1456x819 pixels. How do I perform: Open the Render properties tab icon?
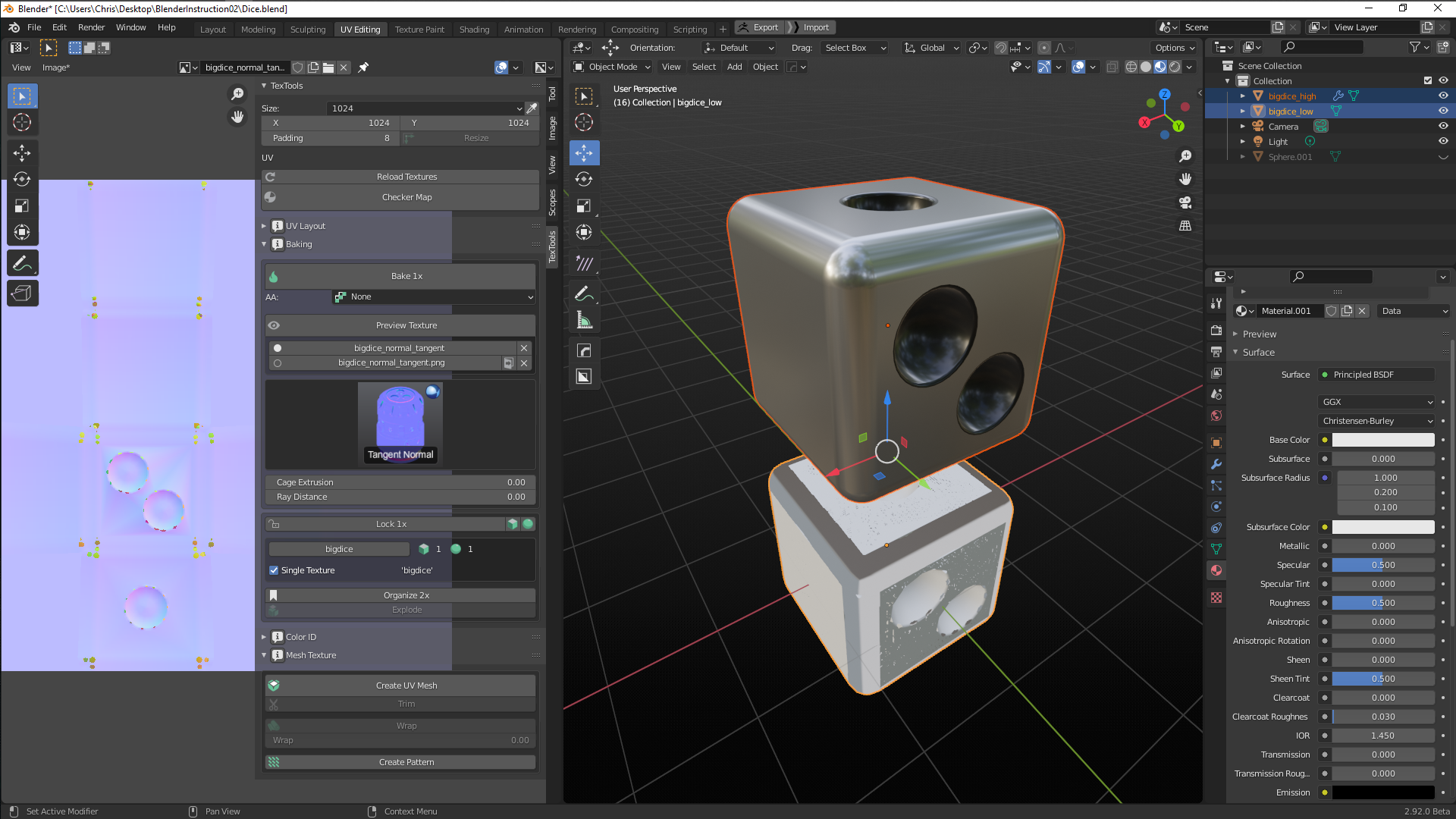(1216, 331)
